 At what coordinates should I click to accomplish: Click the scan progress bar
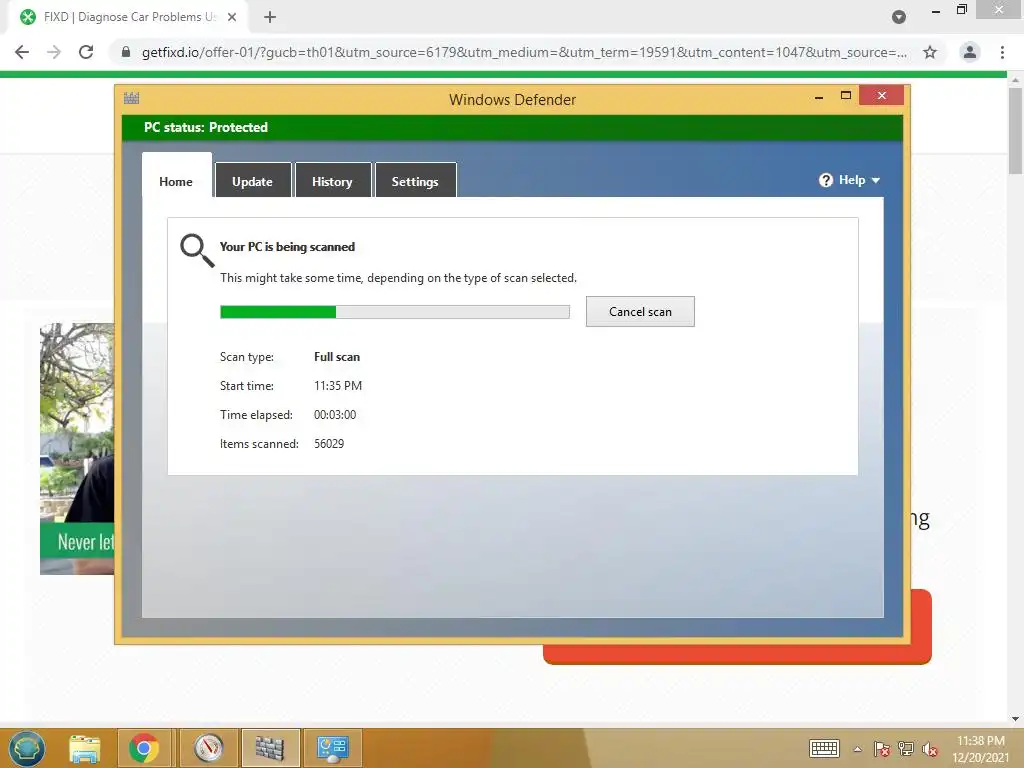click(394, 312)
